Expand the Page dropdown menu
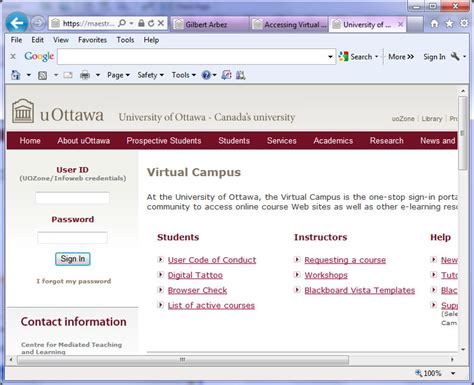The image size is (474, 385). 118,75
